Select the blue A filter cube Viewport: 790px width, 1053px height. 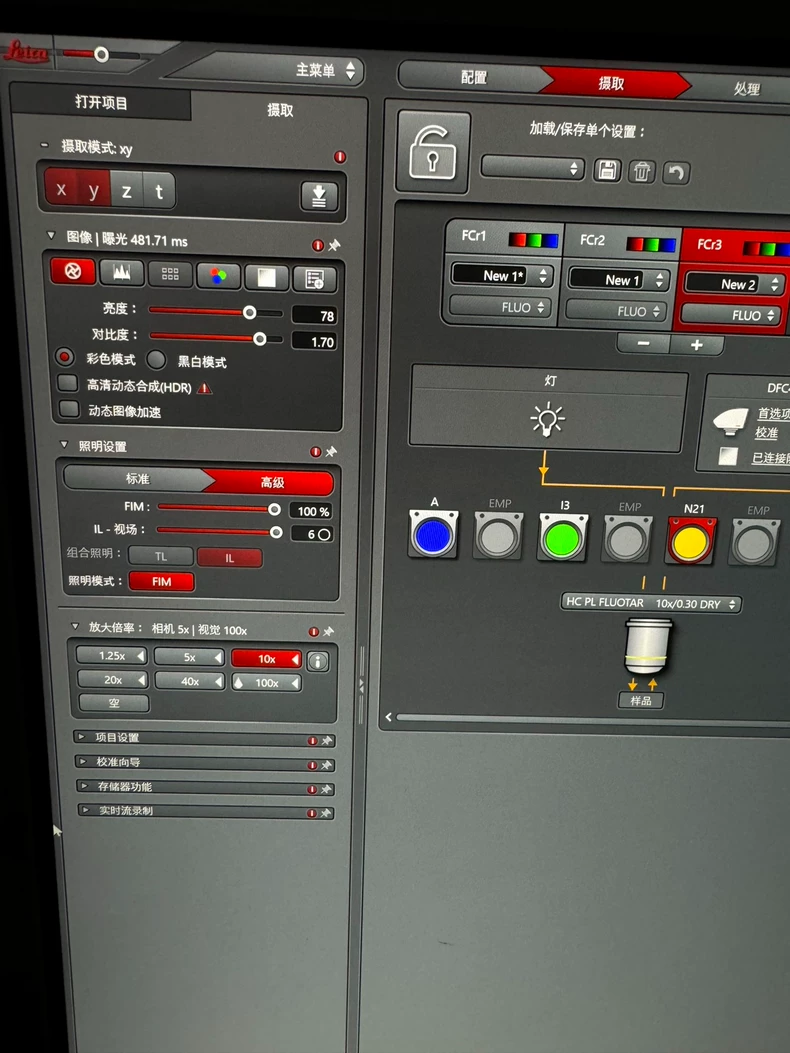[x=433, y=534]
